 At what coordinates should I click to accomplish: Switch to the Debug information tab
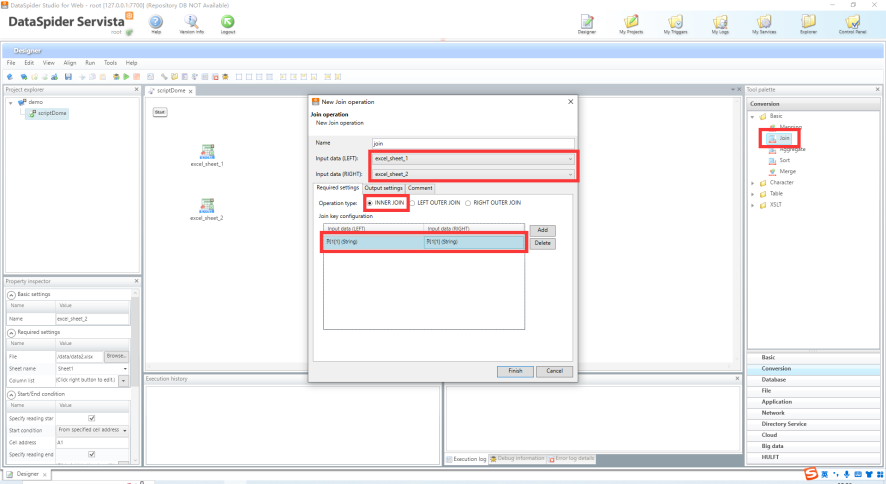[517, 459]
